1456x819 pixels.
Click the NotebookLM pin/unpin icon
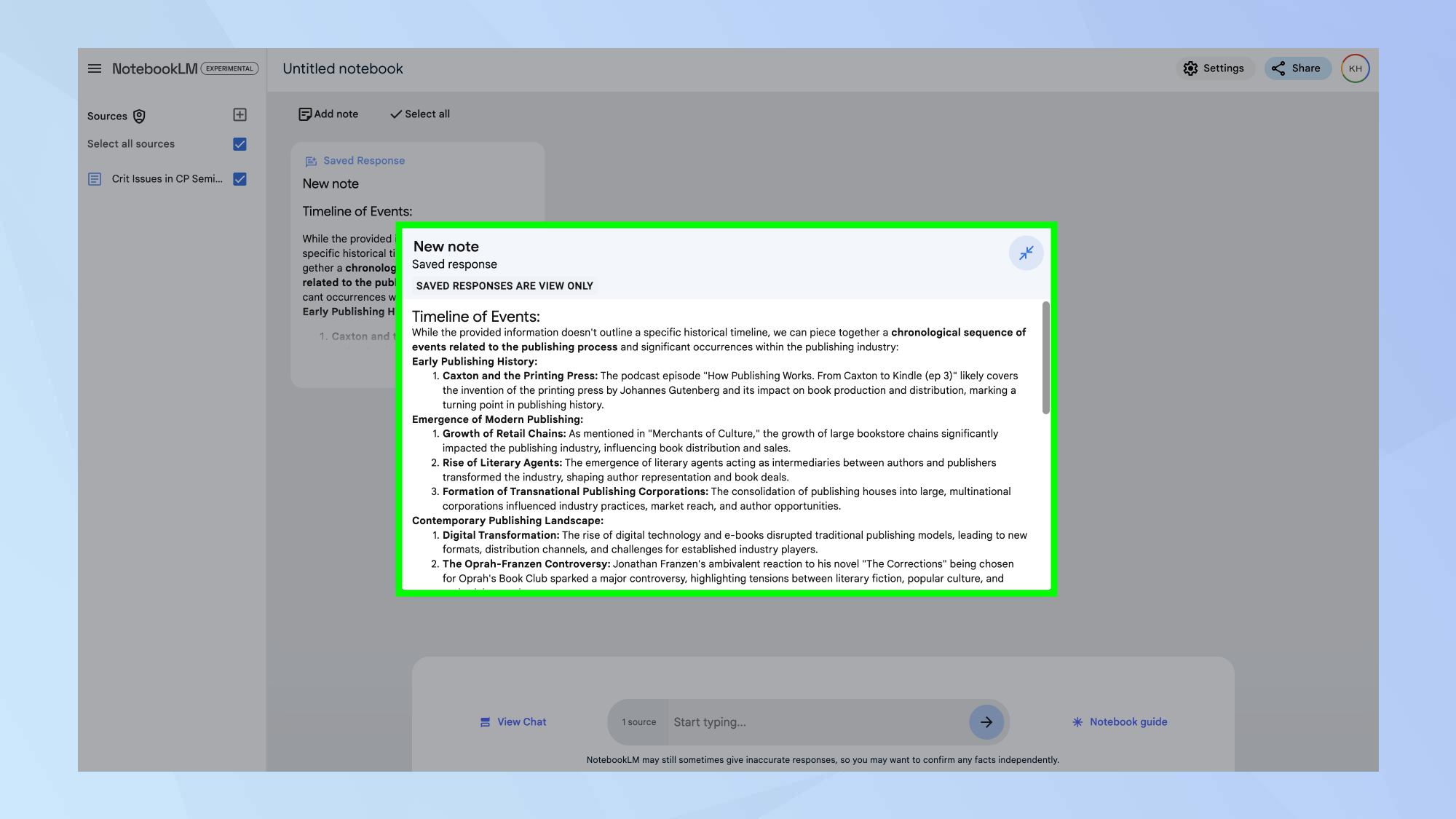pyautogui.click(x=1026, y=252)
